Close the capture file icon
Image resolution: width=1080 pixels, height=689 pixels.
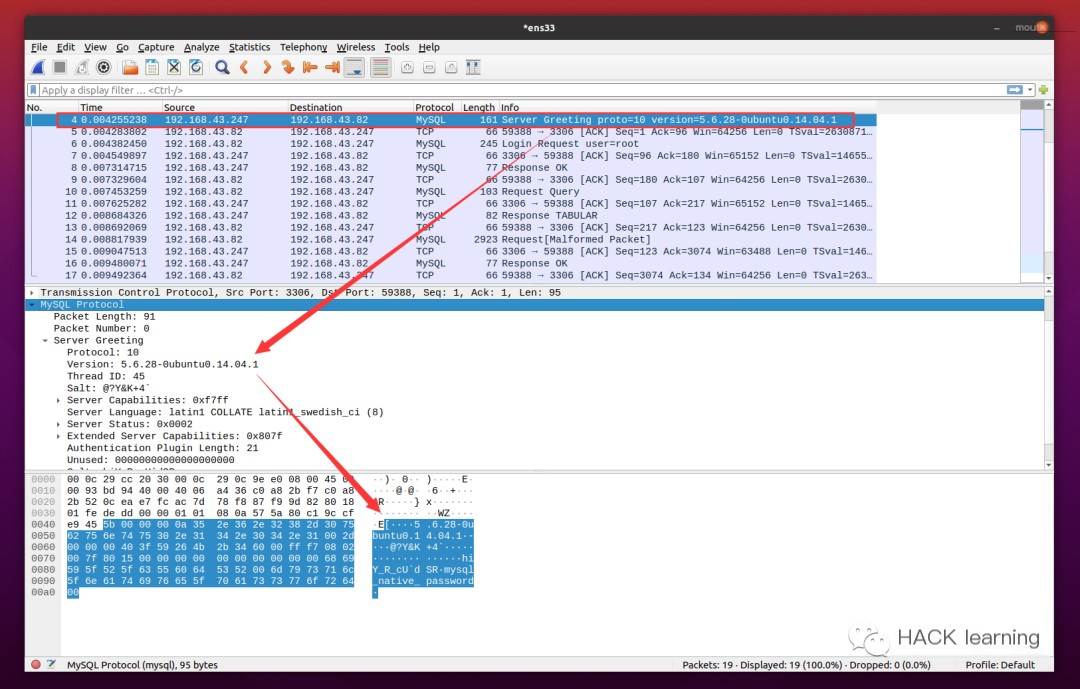[174, 67]
